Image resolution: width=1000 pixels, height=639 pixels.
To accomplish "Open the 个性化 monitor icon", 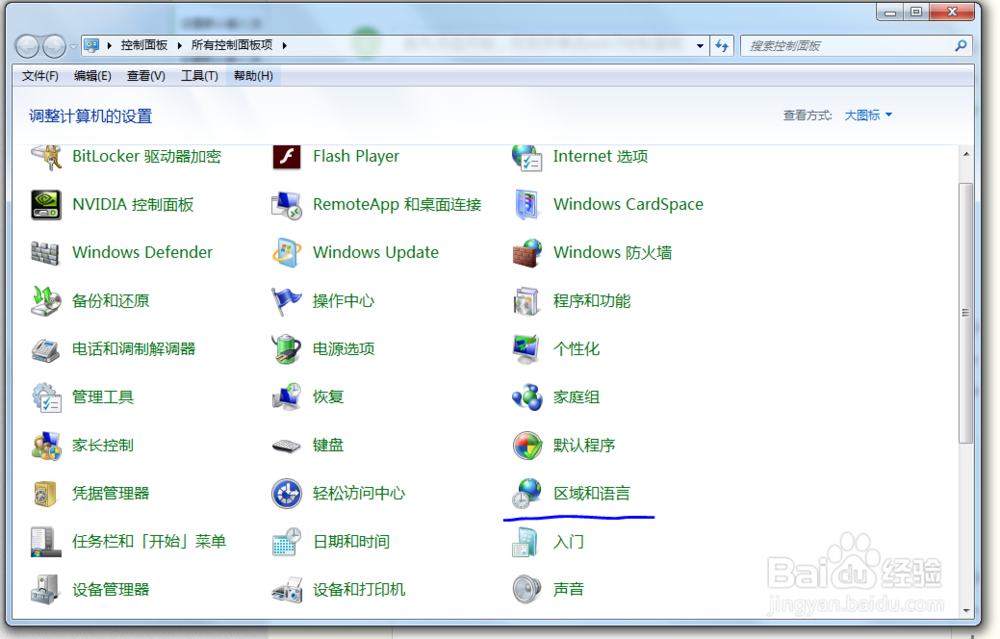I will (527, 349).
